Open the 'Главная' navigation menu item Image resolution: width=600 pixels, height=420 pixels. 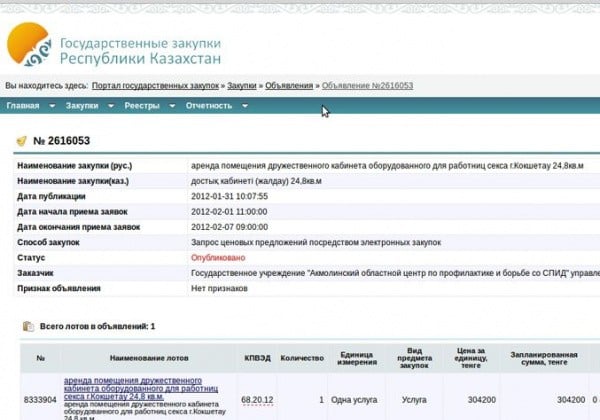(x=23, y=105)
